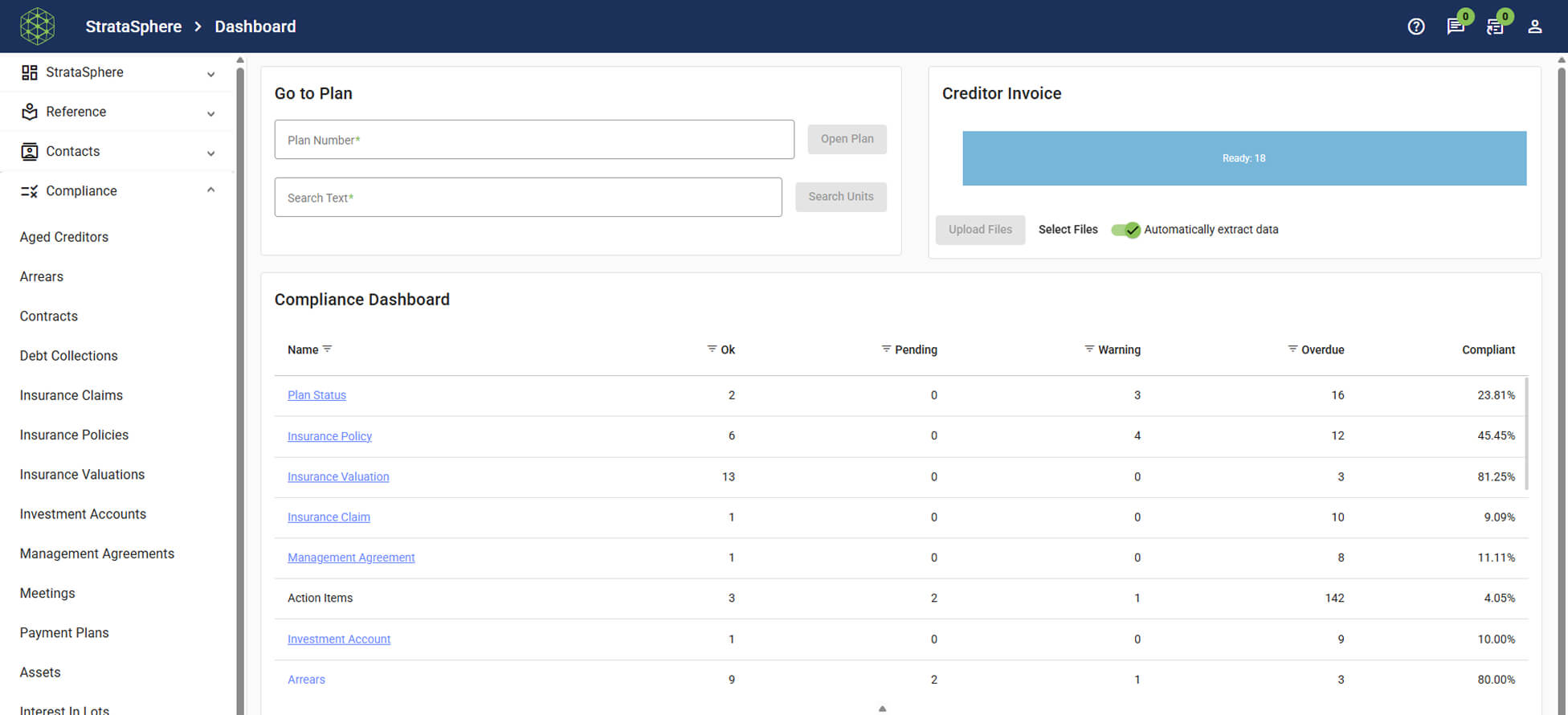
Task: Open the notifications list icon
Action: click(1494, 27)
